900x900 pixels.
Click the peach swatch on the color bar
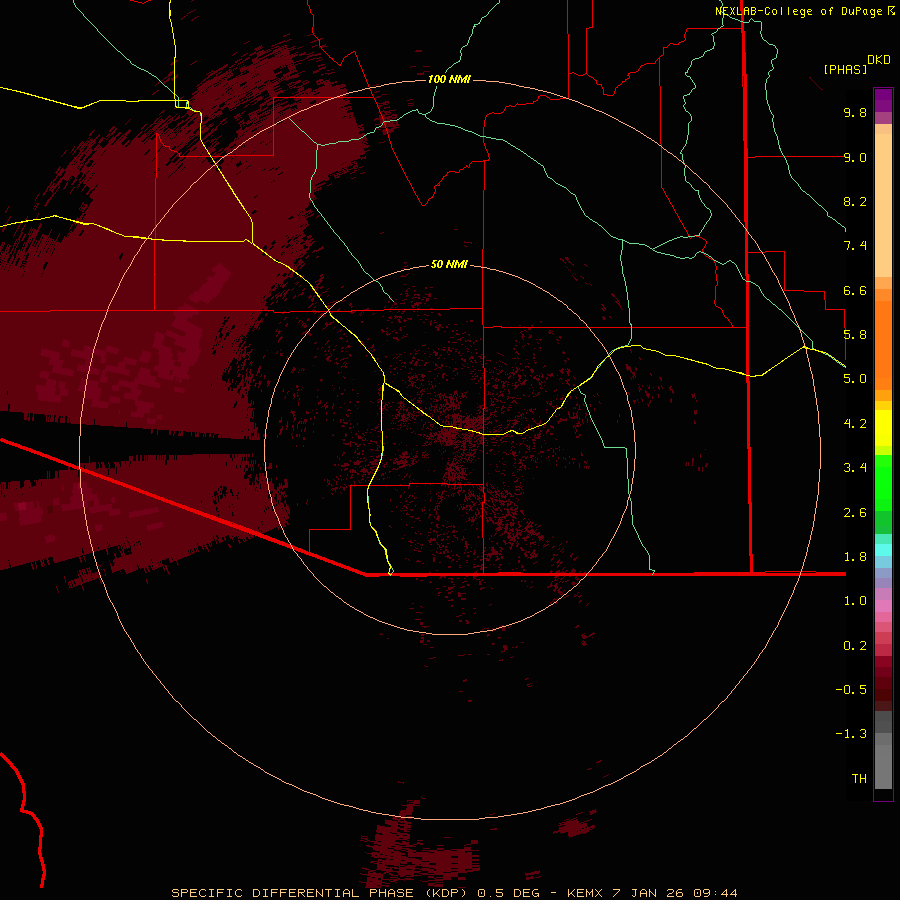[x=883, y=205]
